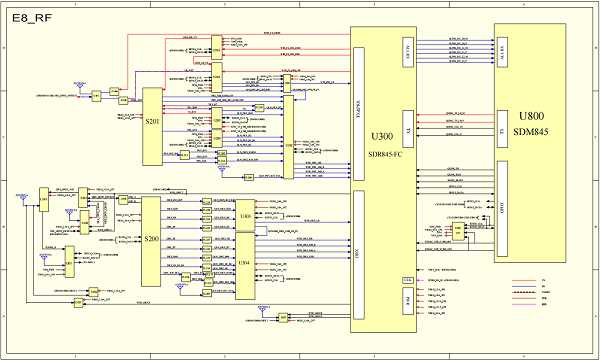
Task: Click the SDM845 part name text
Action: pos(532,132)
